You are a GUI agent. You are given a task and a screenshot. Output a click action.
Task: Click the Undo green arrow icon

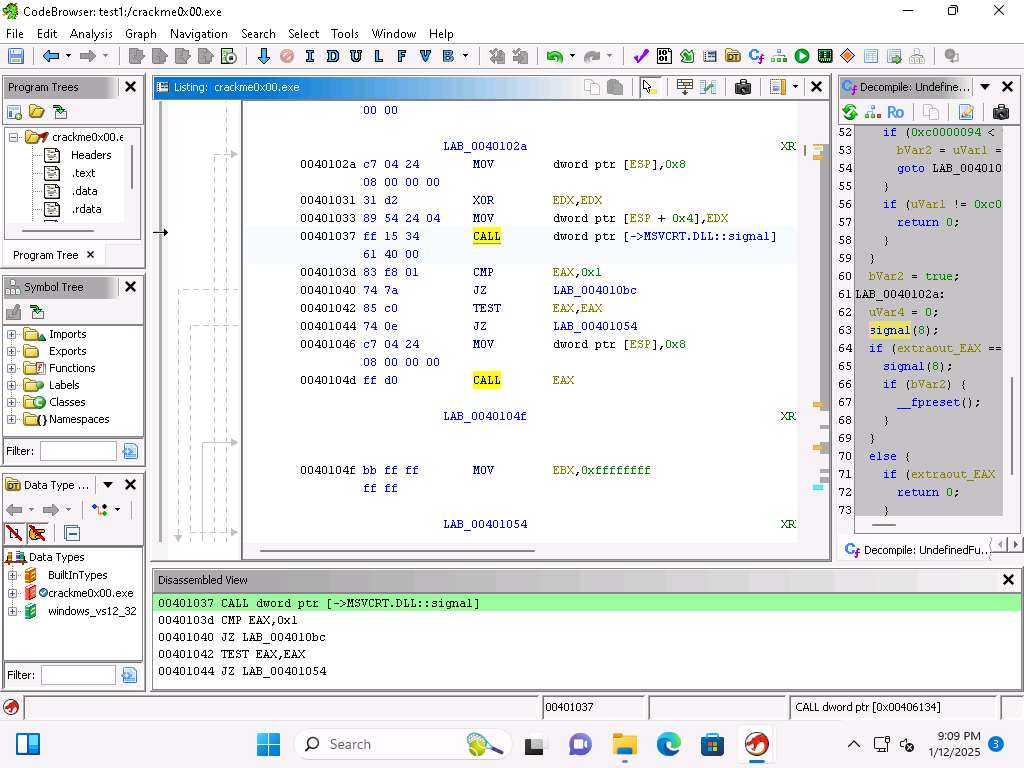coord(554,57)
